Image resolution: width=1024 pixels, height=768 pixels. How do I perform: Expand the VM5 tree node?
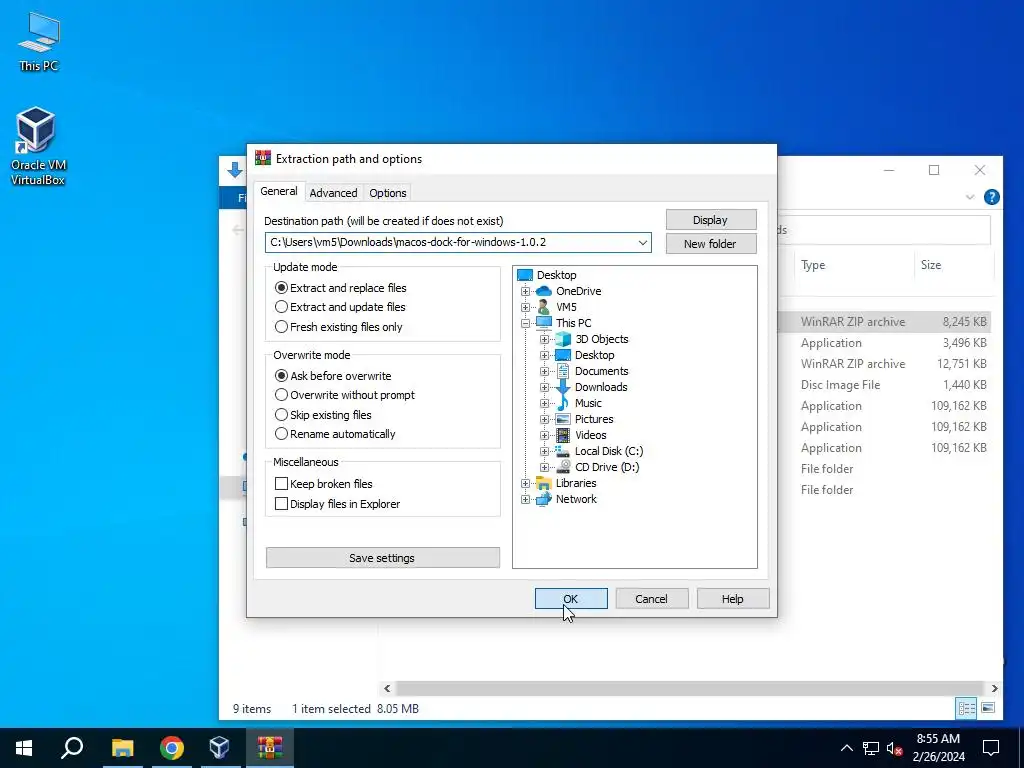tap(525, 307)
